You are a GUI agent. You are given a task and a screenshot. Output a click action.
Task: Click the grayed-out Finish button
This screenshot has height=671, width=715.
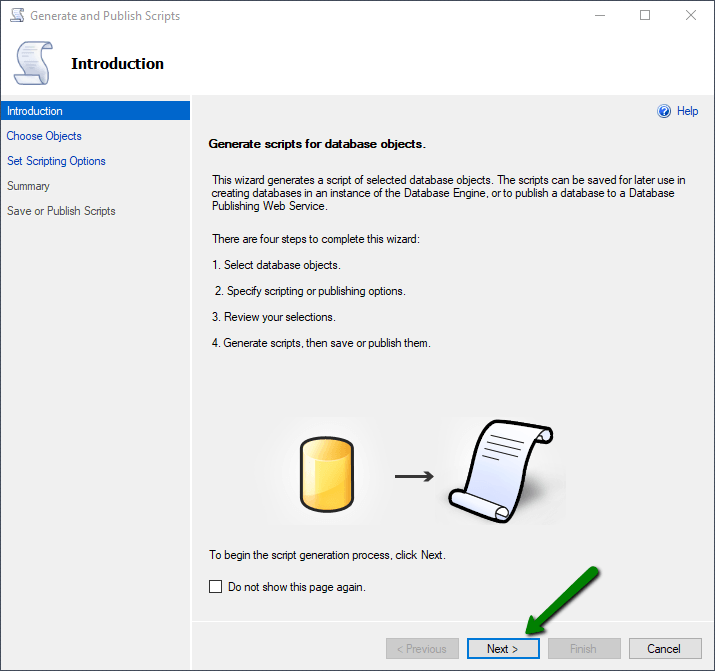(x=584, y=649)
